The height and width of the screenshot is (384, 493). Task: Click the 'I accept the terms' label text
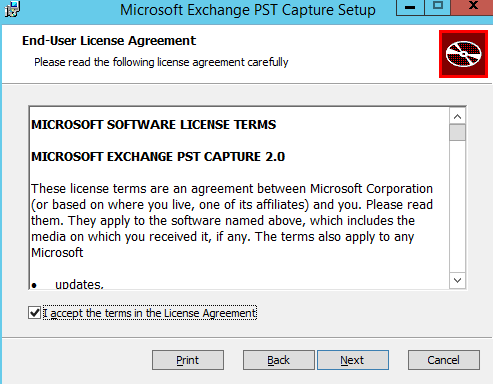point(150,313)
